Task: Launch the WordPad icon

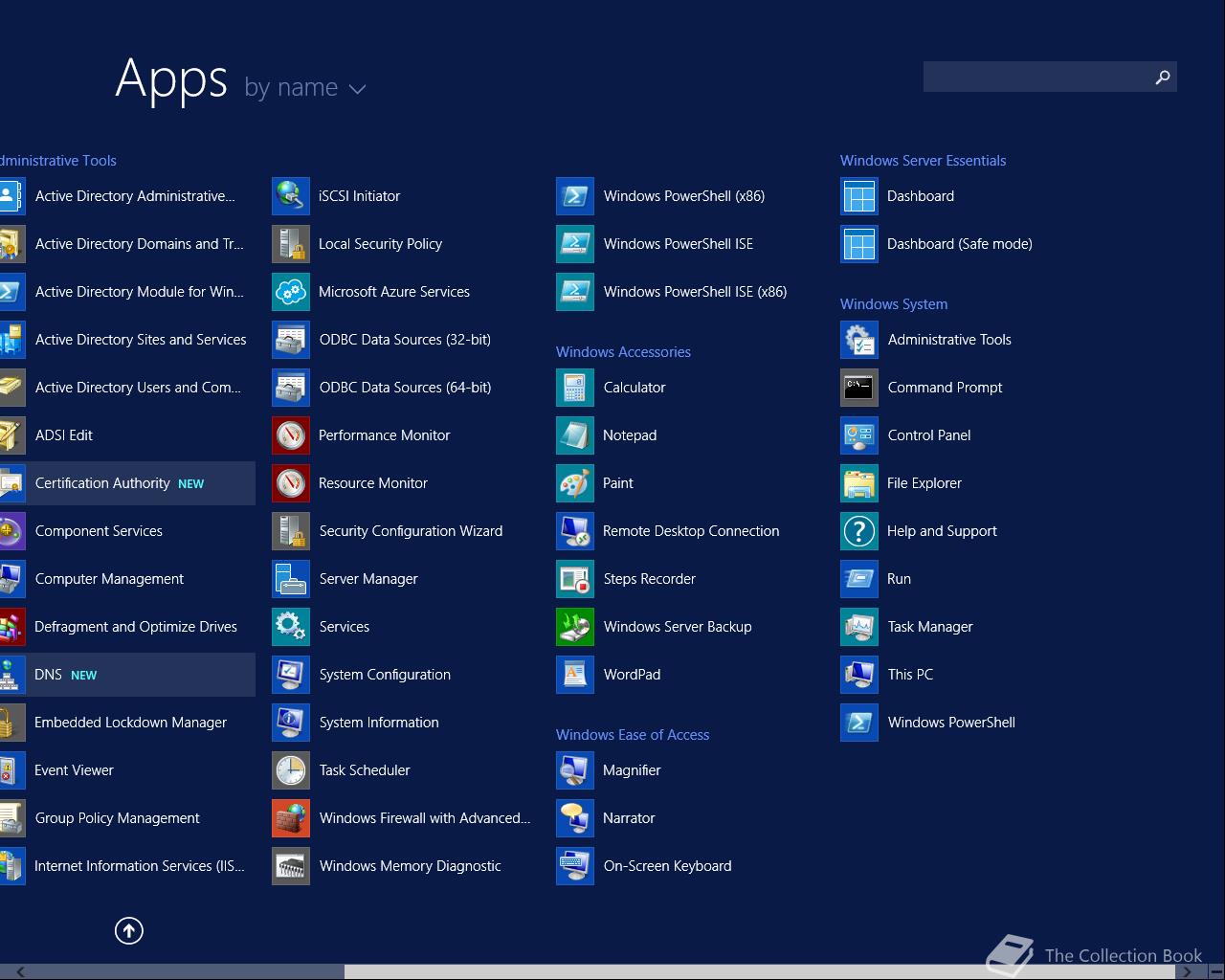Action: click(x=575, y=675)
